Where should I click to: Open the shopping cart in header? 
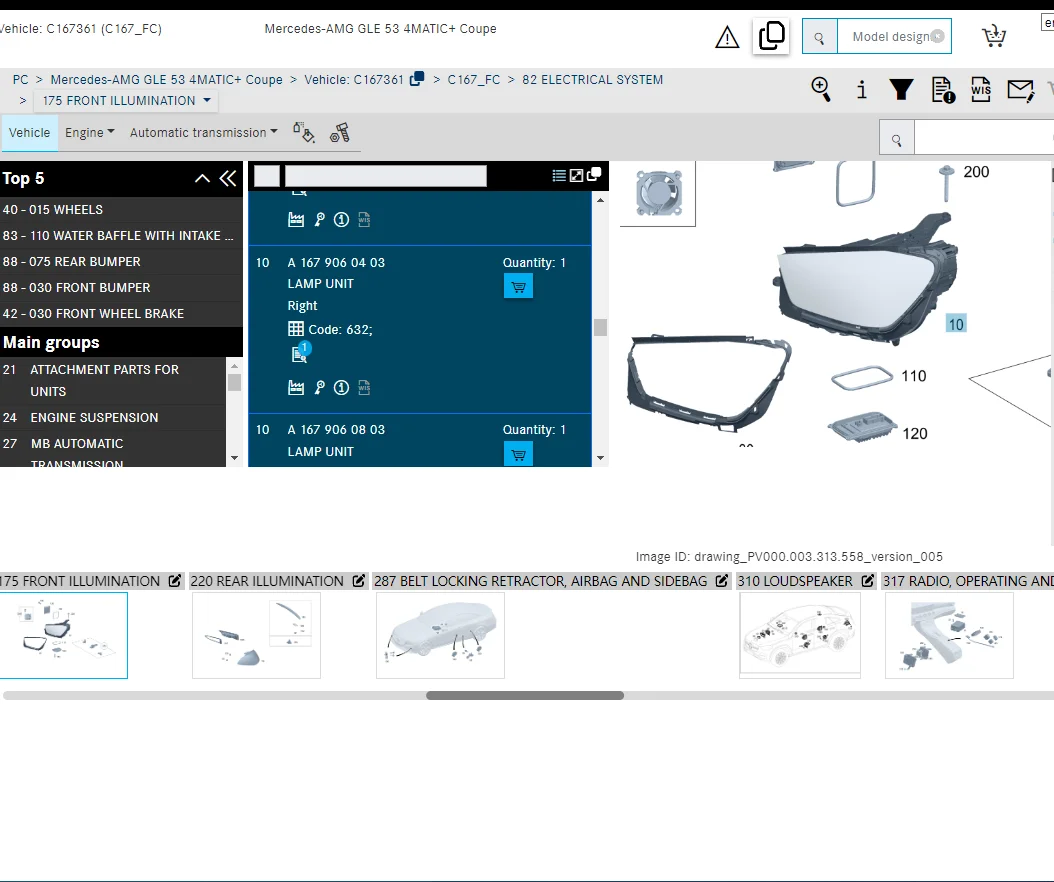click(x=994, y=36)
